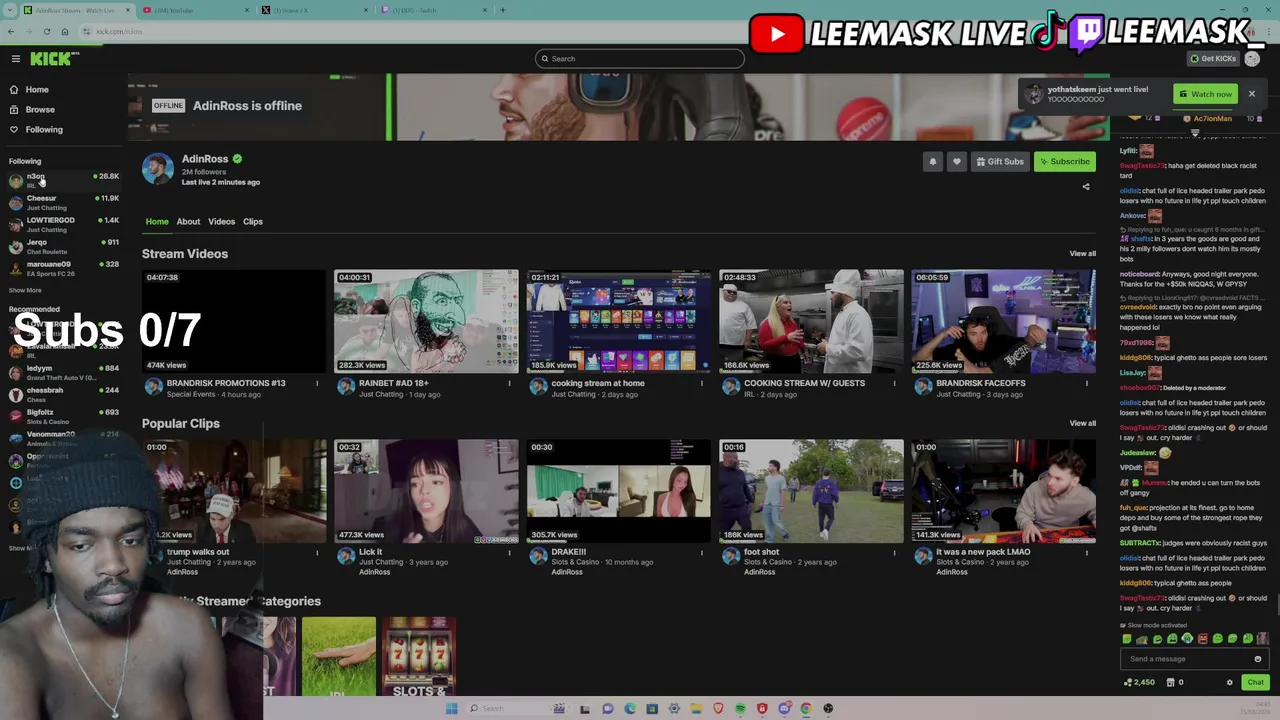
Task: Open COOKING STREAM W/ GUESTS thumbnail
Action: (811, 321)
